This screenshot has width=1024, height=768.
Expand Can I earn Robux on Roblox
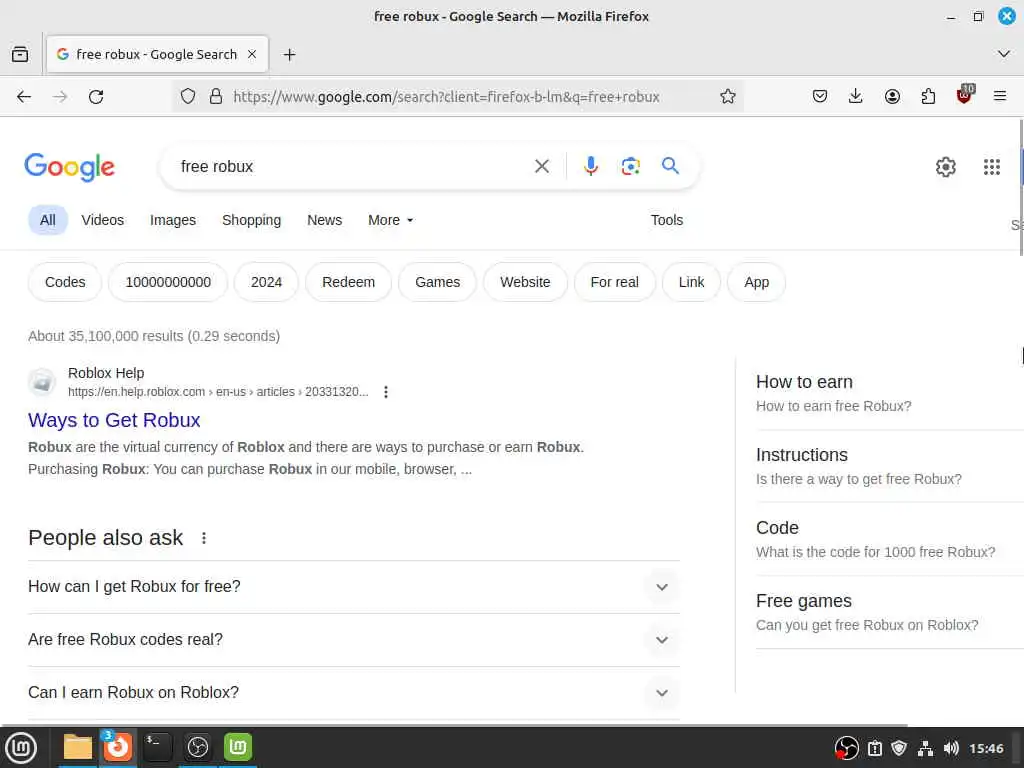[354, 692]
